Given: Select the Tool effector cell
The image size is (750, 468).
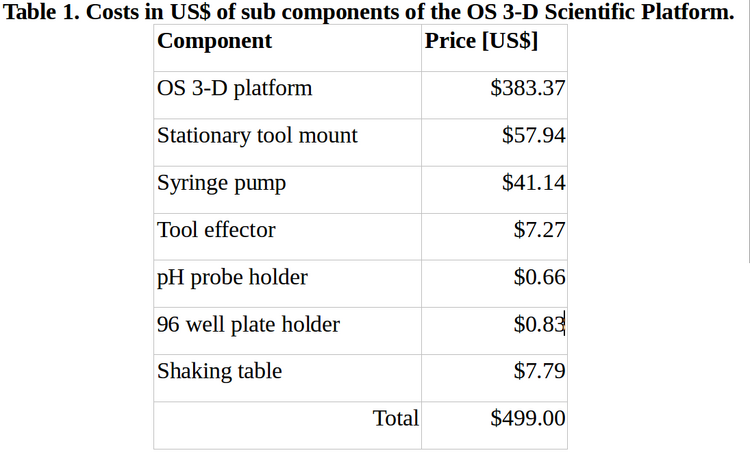Looking at the screenshot, I should tap(287, 237).
